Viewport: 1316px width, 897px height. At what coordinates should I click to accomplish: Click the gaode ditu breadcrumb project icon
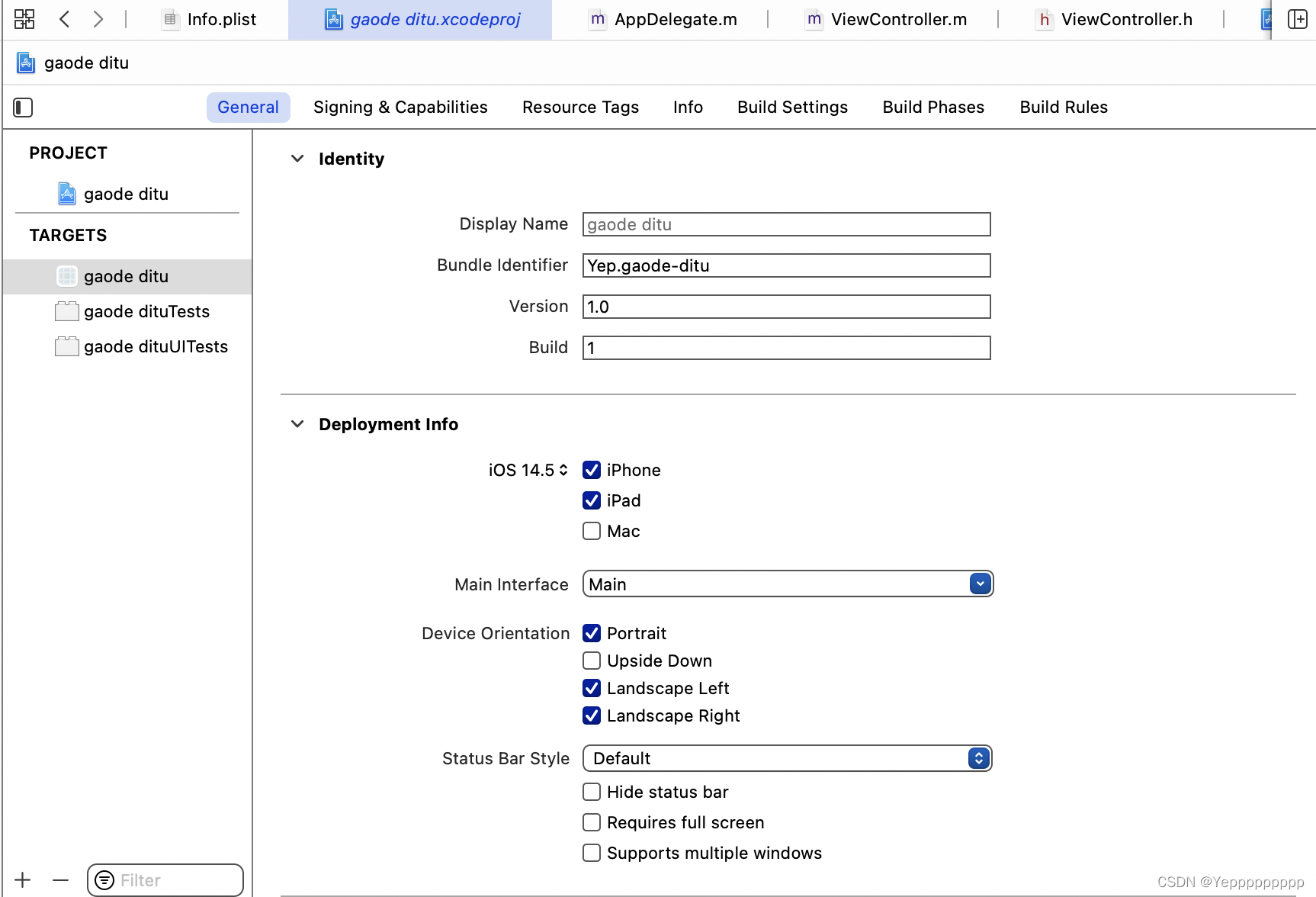click(x=26, y=63)
